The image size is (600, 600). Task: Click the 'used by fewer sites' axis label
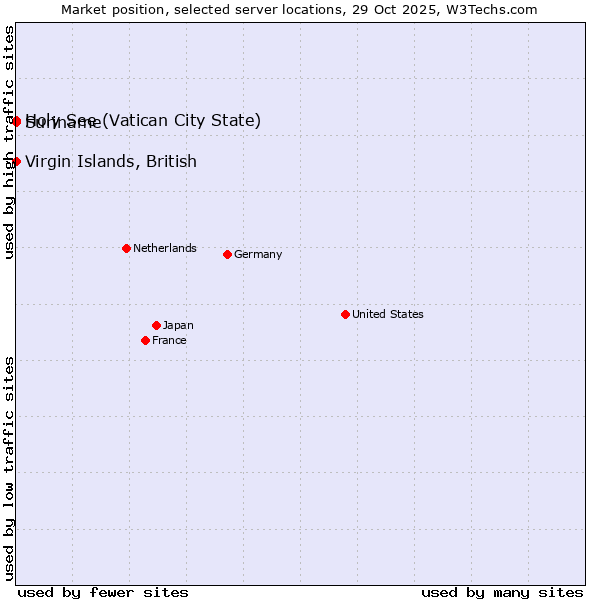click(103, 592)
